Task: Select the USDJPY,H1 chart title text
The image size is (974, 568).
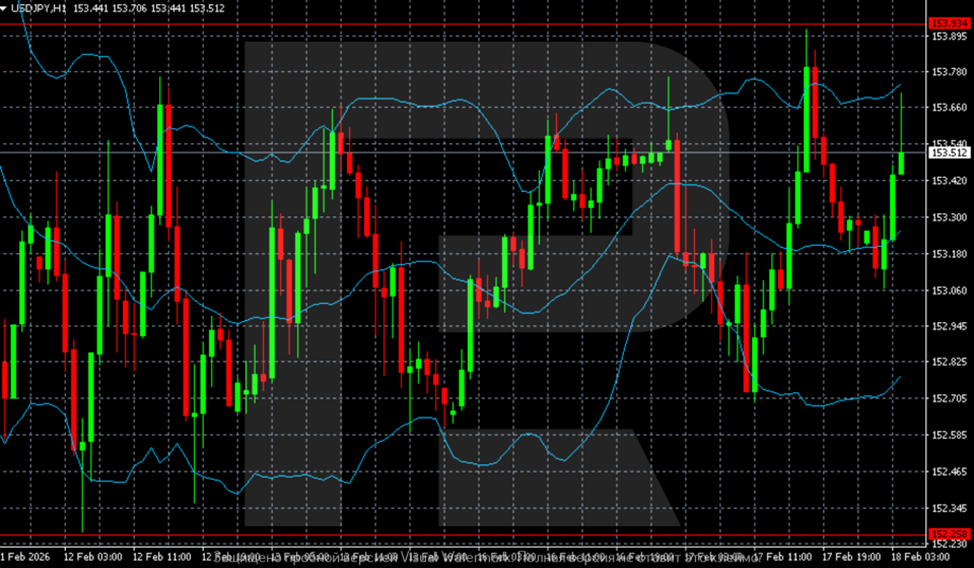Action: click(x=39, y=9)
